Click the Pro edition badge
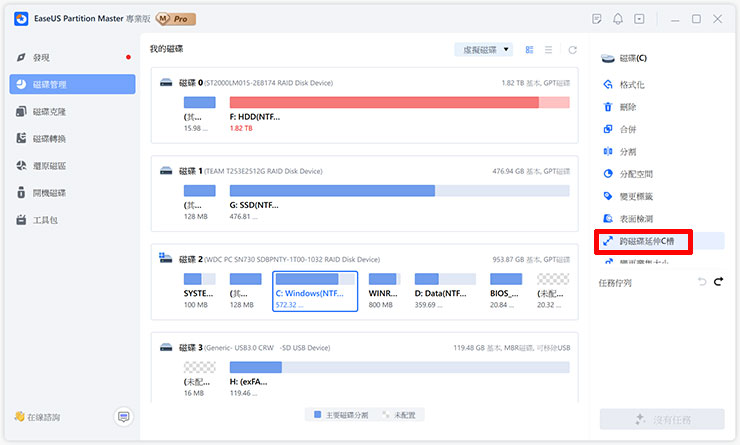This screenshot has width=740, height=445. pyautogui.click(x=176, y=19)
